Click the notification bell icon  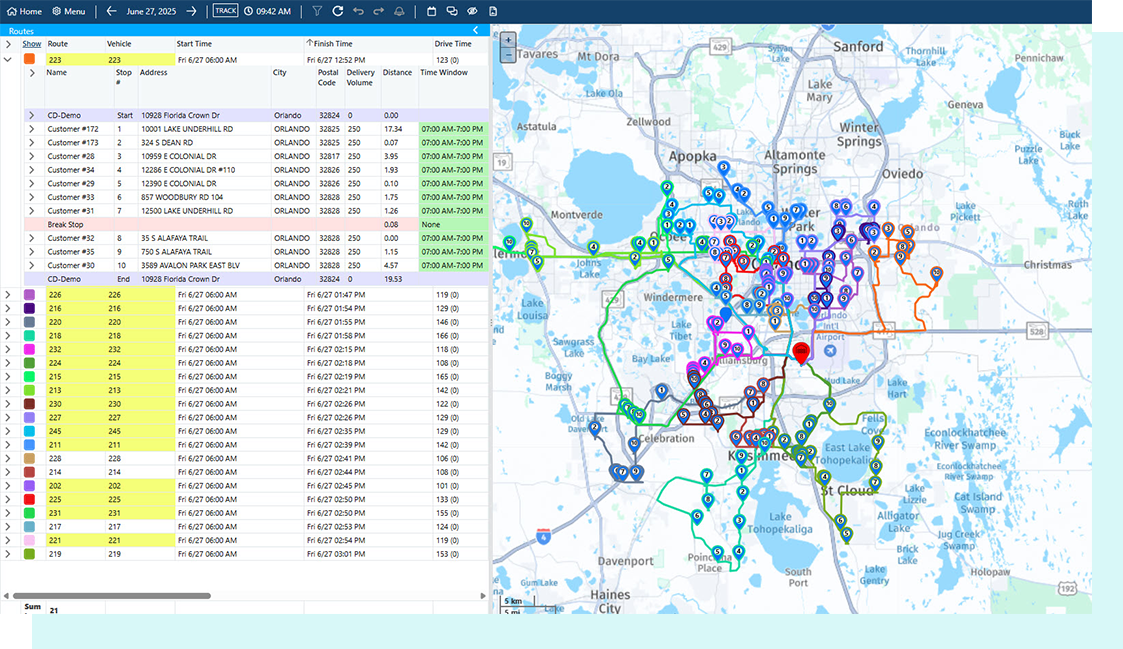[400, 11]
